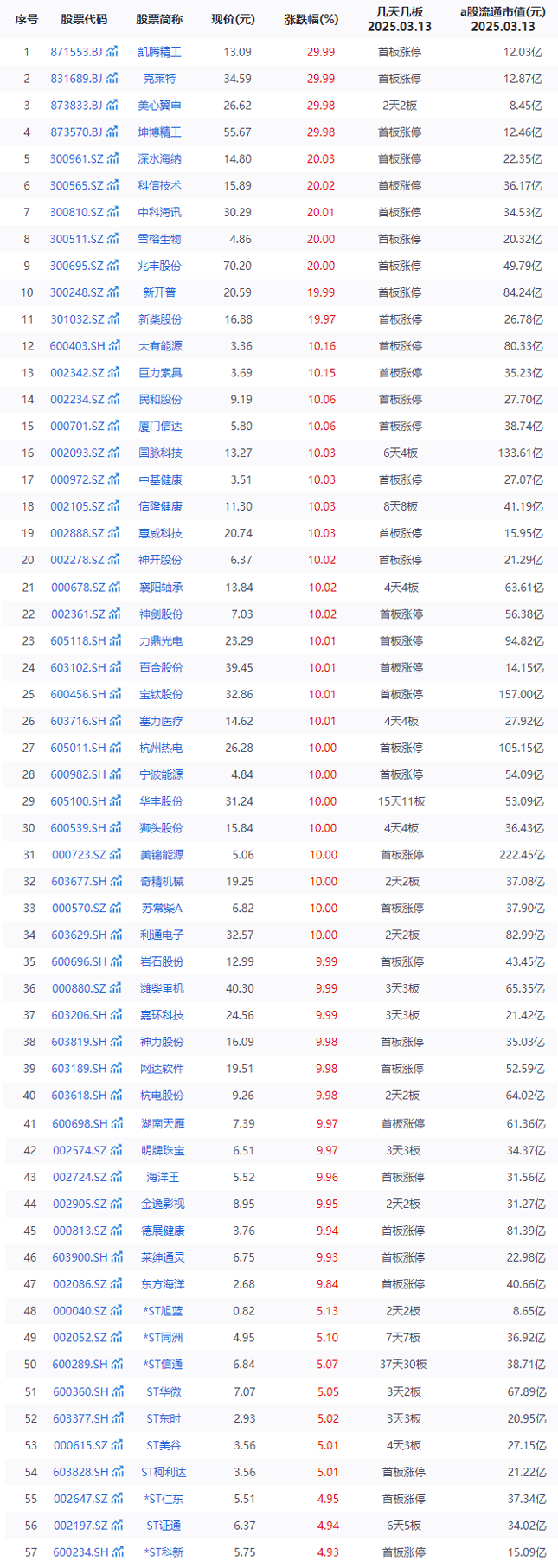Open stock name link 凯腾精工
This screenshot has height=1568, width=558.
coord(159,52)
